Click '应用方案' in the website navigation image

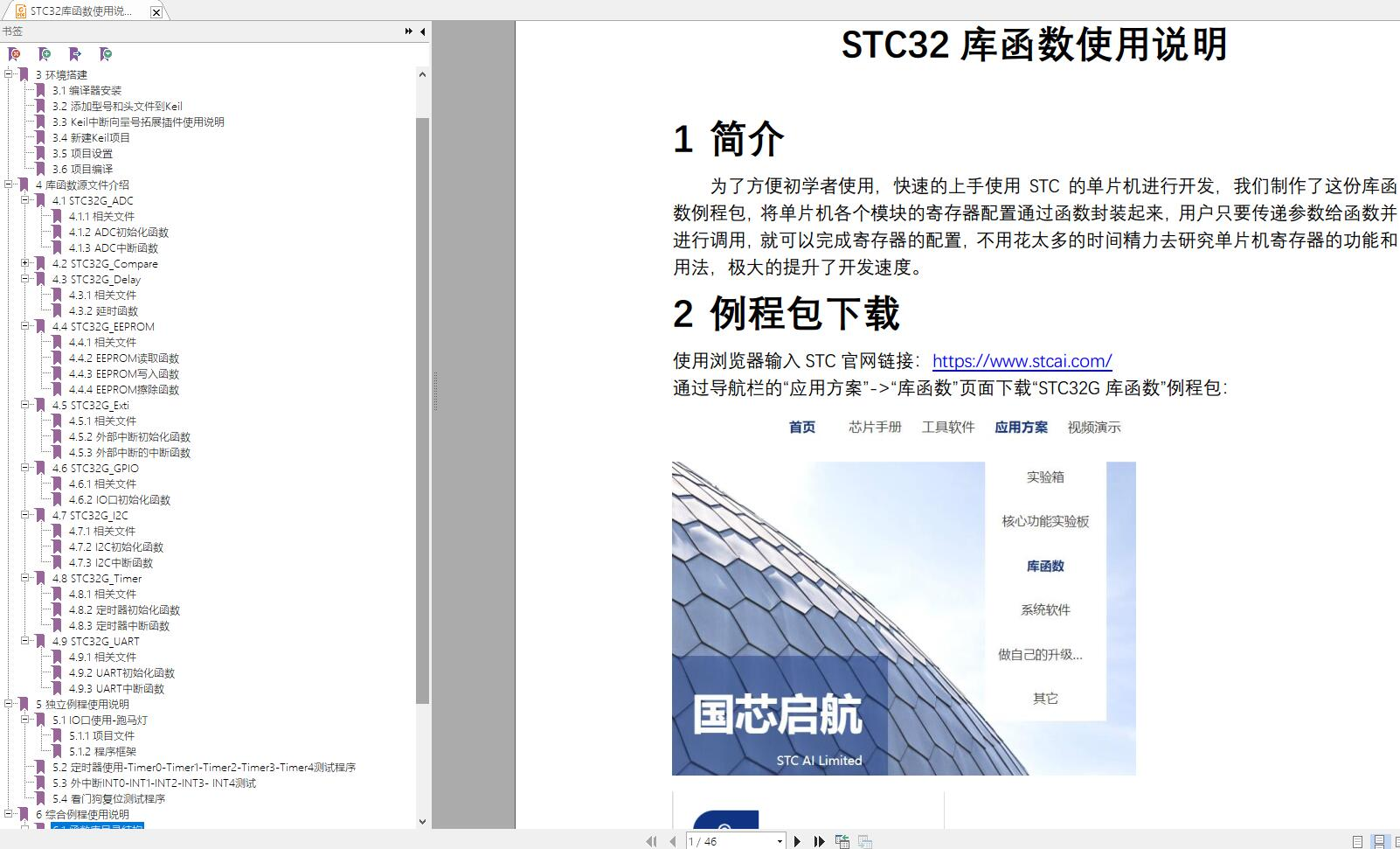coord(1021,427)
